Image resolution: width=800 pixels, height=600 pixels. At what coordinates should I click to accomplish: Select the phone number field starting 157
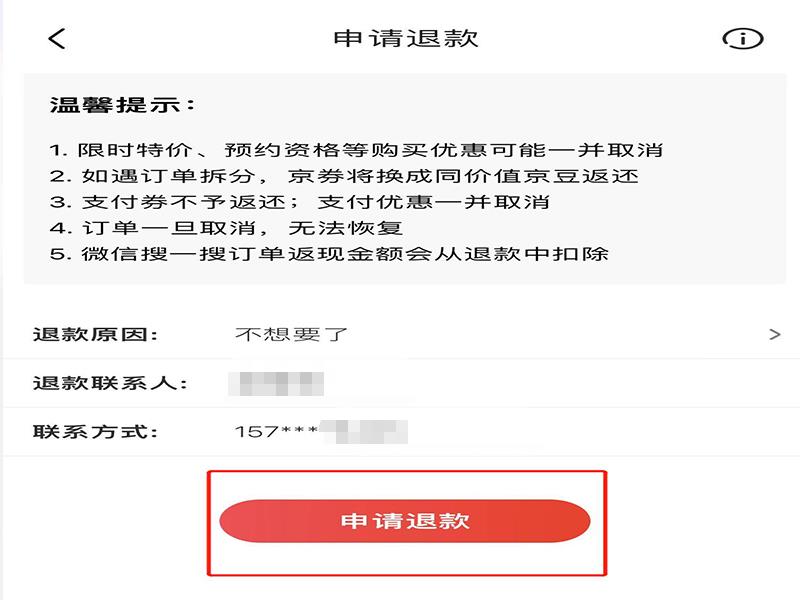click(x=322, y=432)
